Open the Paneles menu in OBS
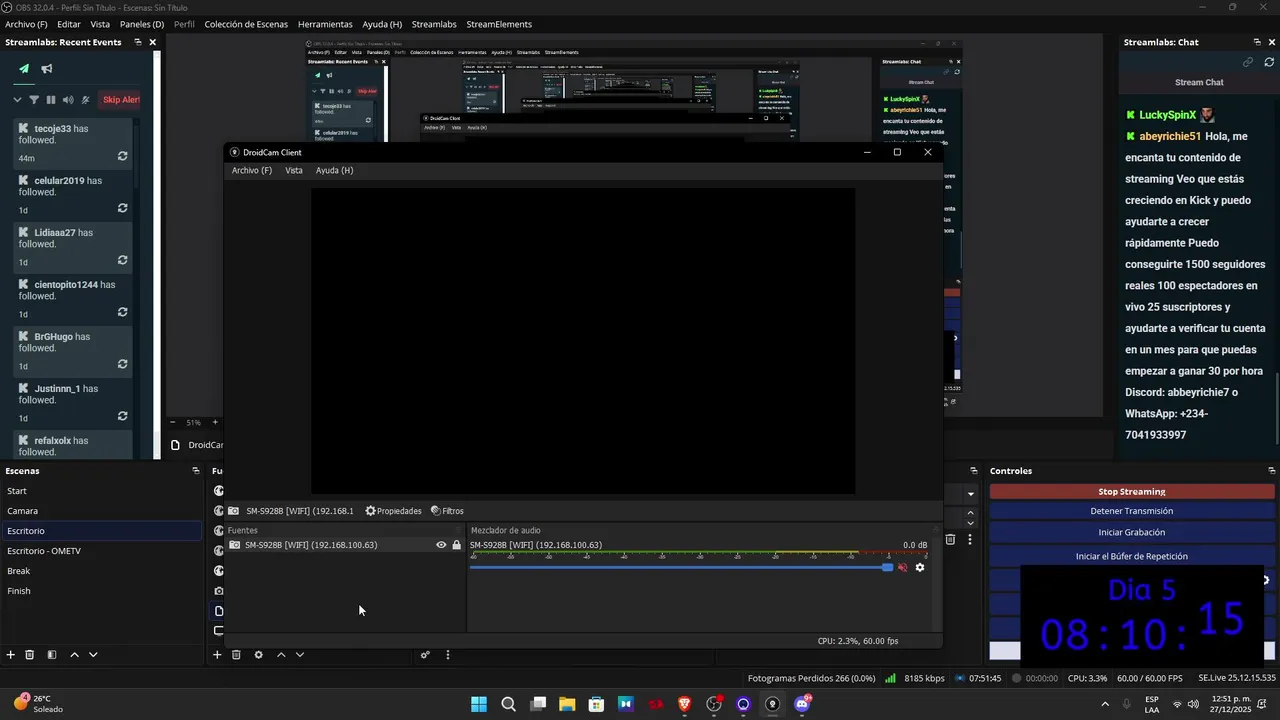This screenshot has width=1280, height=720. (142, 24)
